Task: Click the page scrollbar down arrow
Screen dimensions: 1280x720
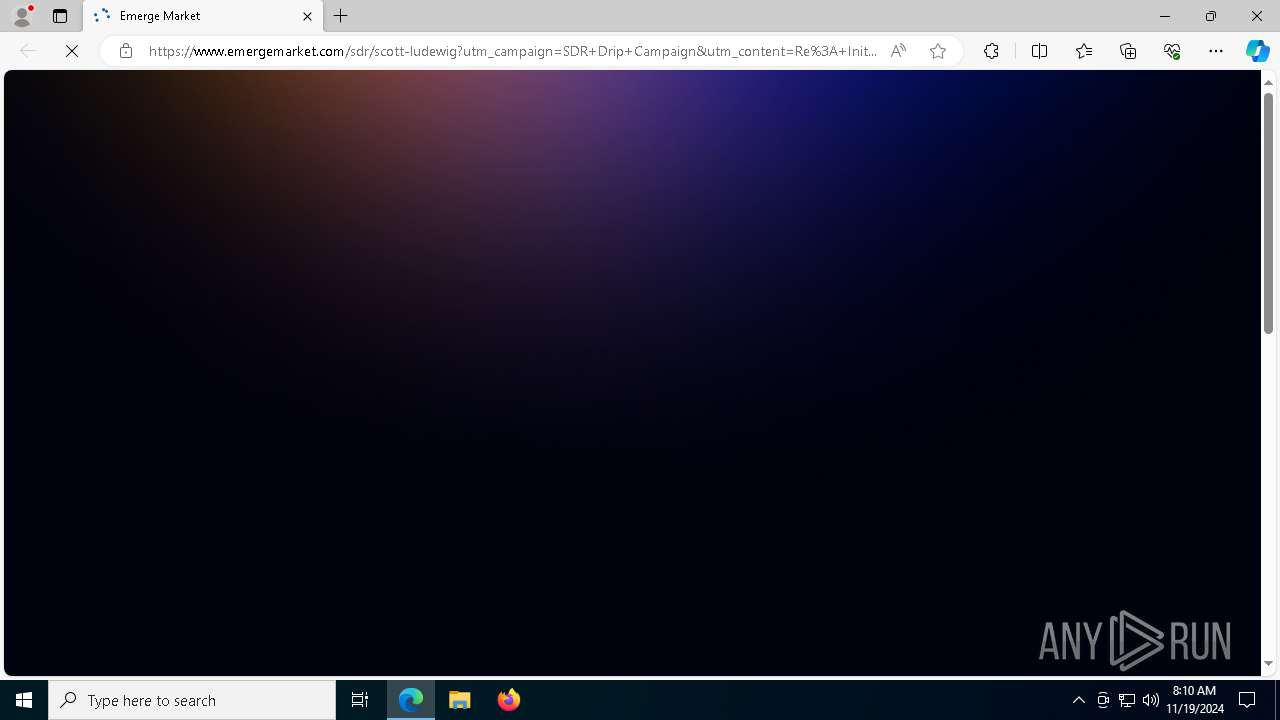Action: [1268, 664]
